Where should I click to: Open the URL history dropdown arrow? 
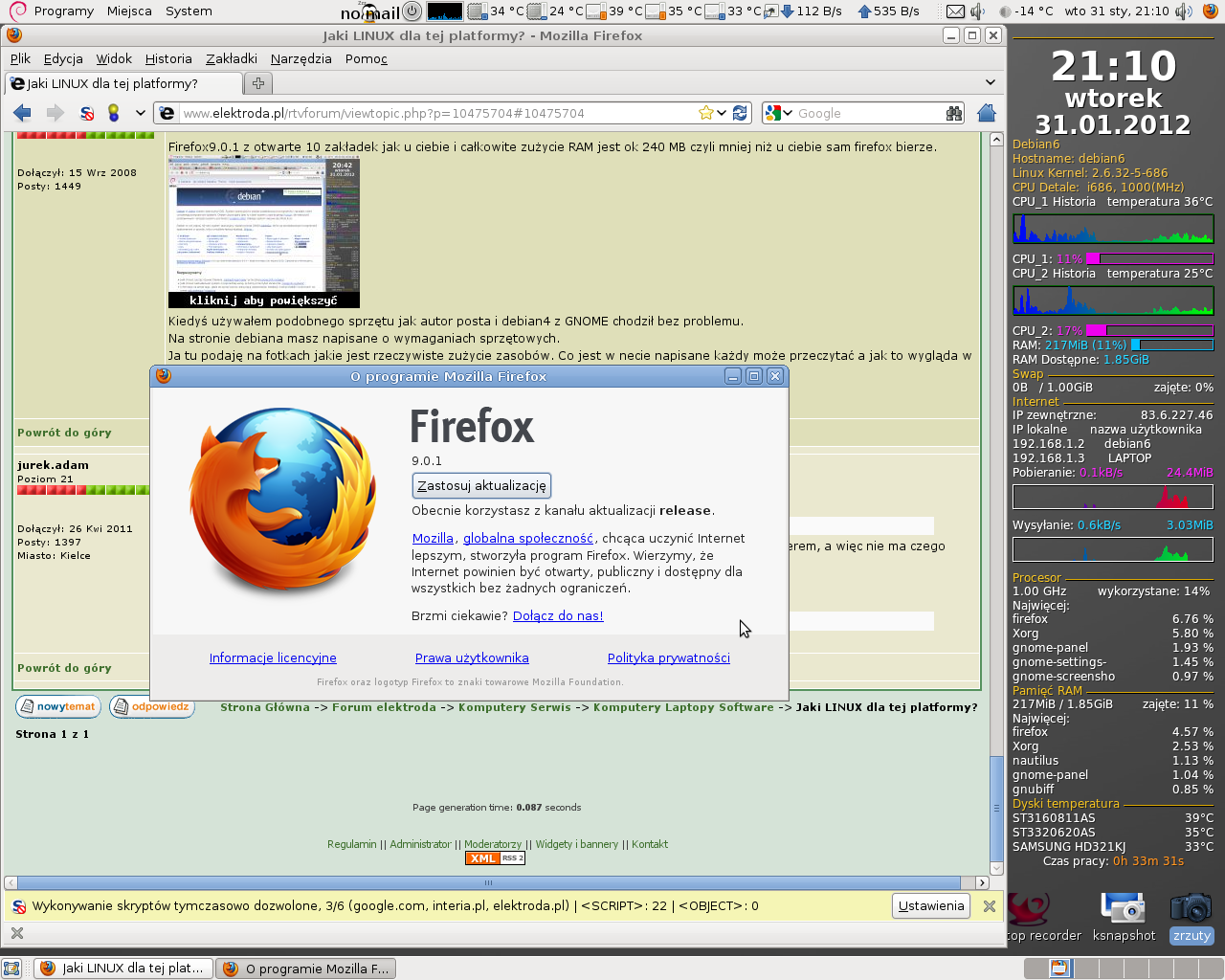pyautogui.click(x=722, y=113)
